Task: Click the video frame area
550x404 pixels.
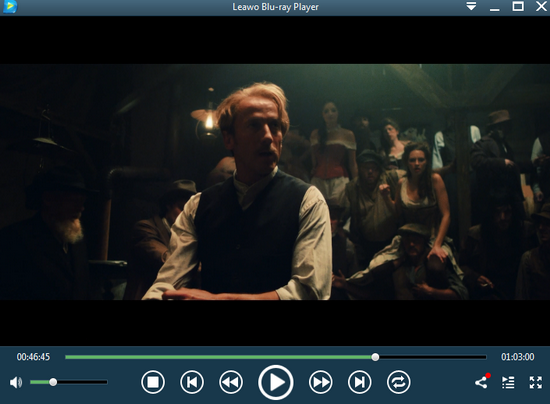Action: coord(275,181)
